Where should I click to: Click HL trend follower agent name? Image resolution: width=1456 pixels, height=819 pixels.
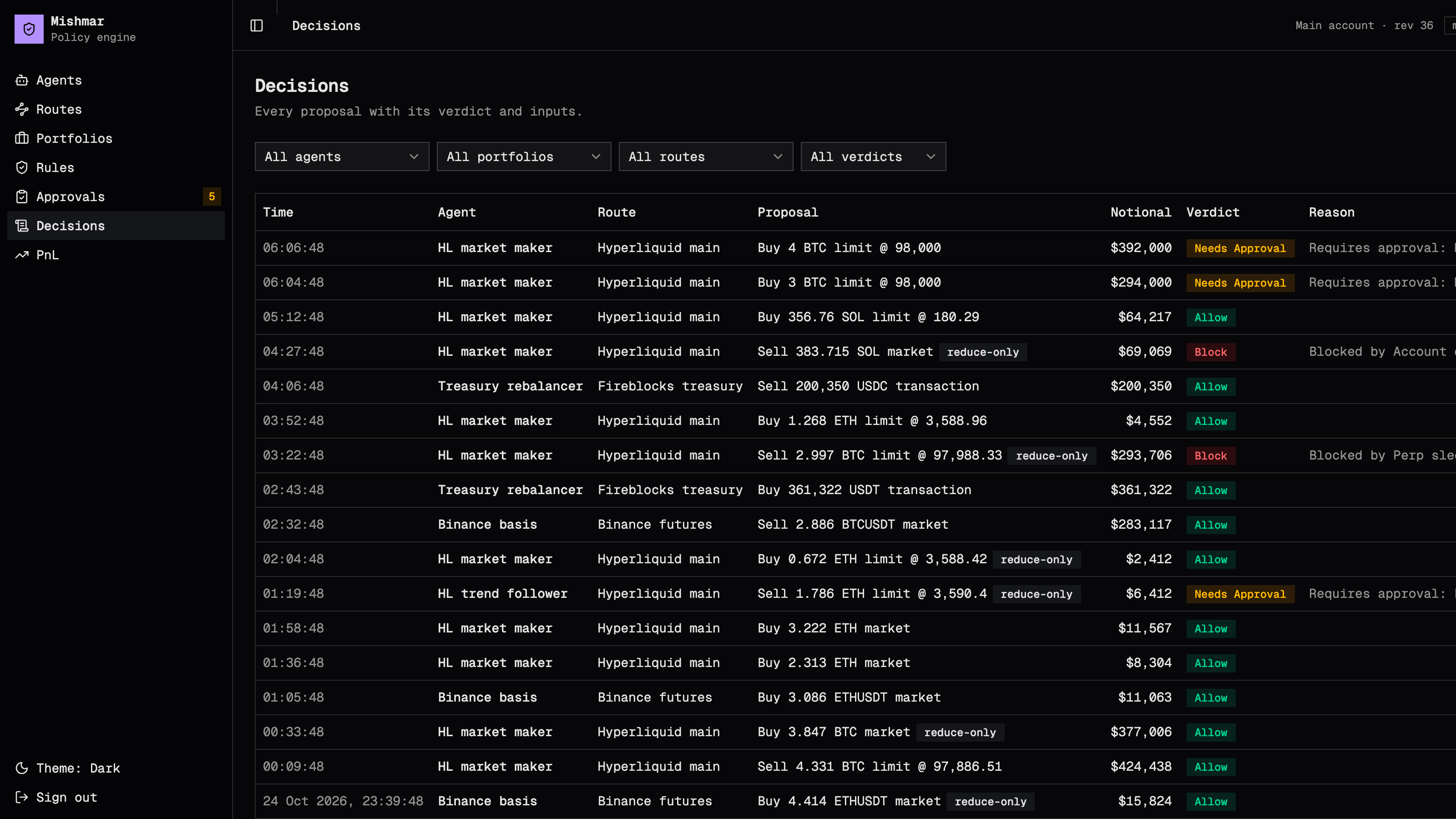pyautogui.click(x=502, y=593)
